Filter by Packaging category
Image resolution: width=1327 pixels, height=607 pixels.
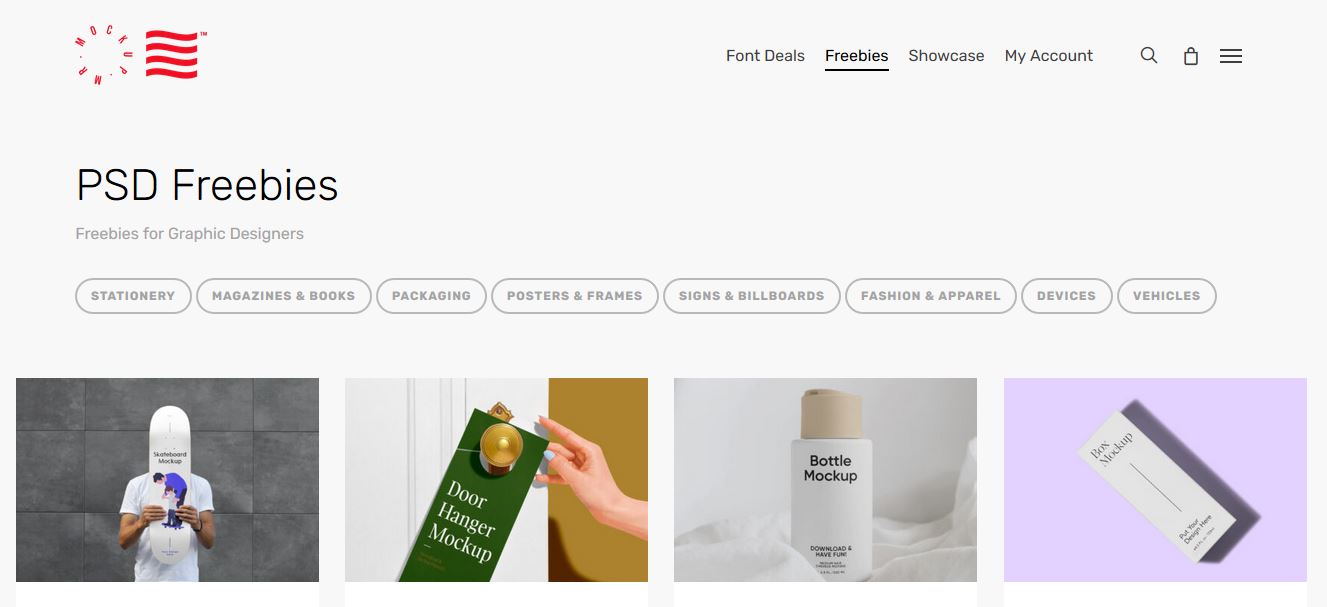pos(431,296)
